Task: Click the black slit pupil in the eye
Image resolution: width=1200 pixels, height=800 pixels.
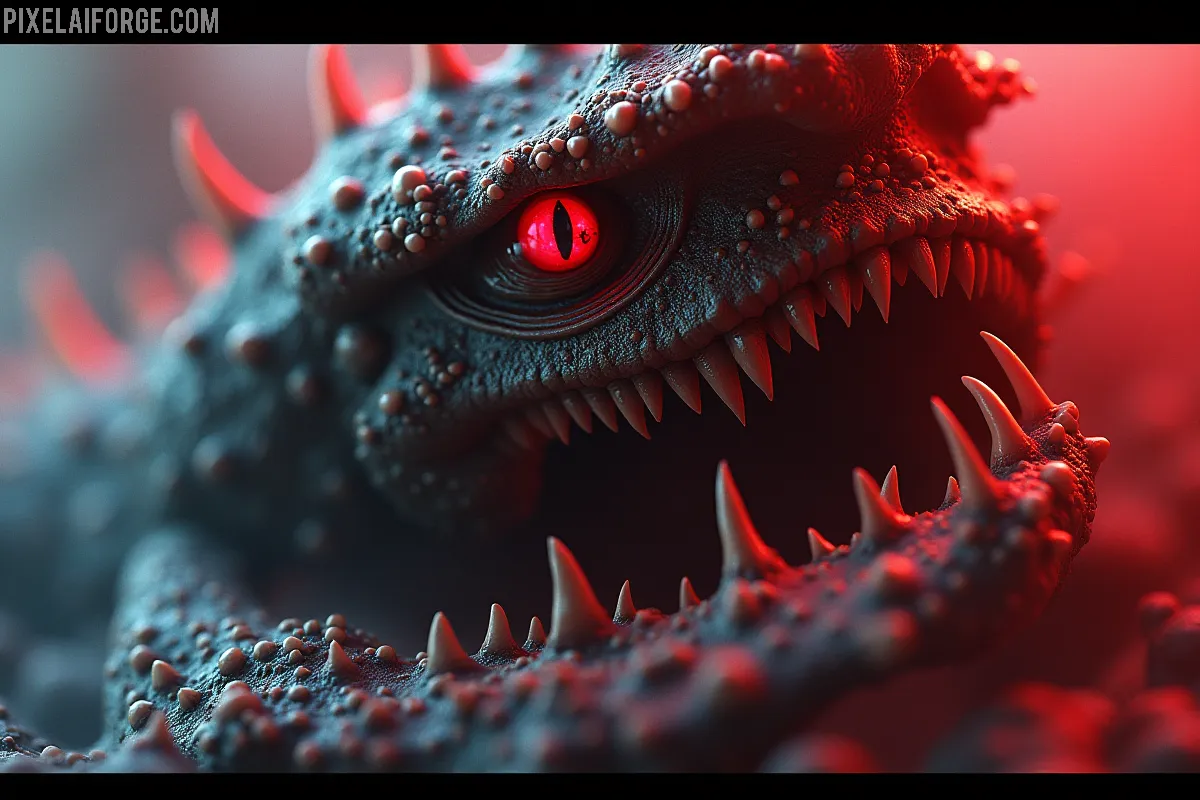Action: pos(563,230)
